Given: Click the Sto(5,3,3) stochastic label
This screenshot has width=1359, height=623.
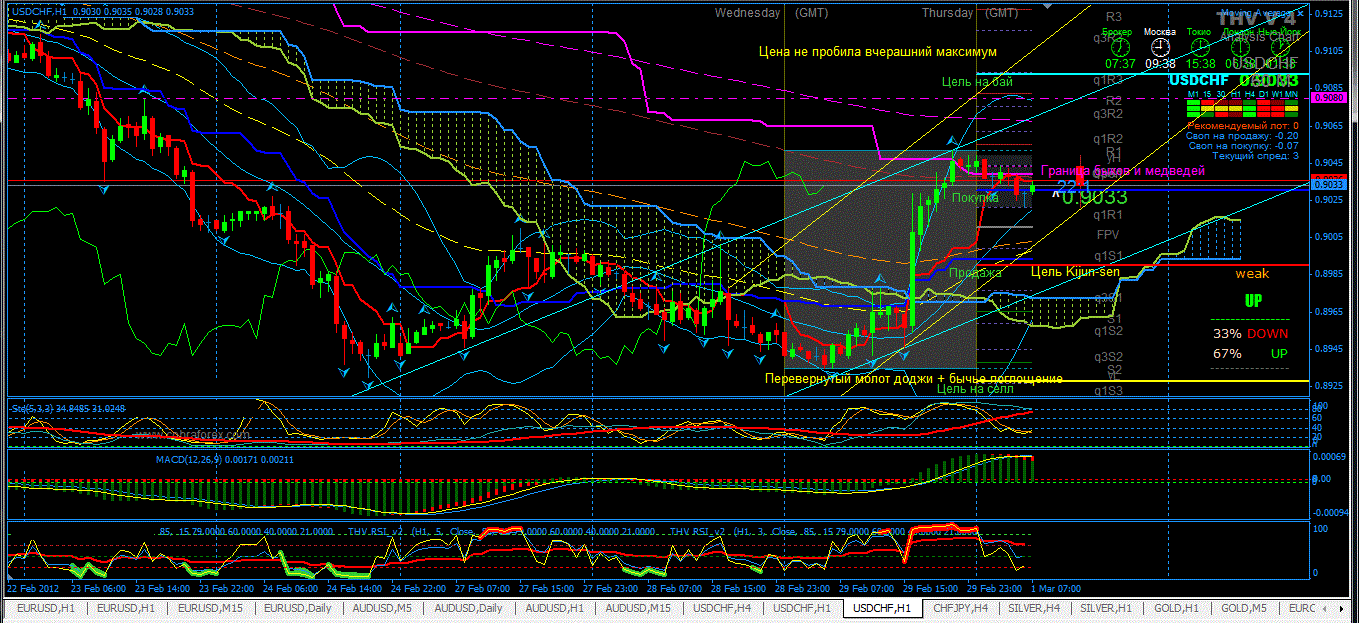Looking at the screenshot, I should pyautogui.click(x=66, y=408).
